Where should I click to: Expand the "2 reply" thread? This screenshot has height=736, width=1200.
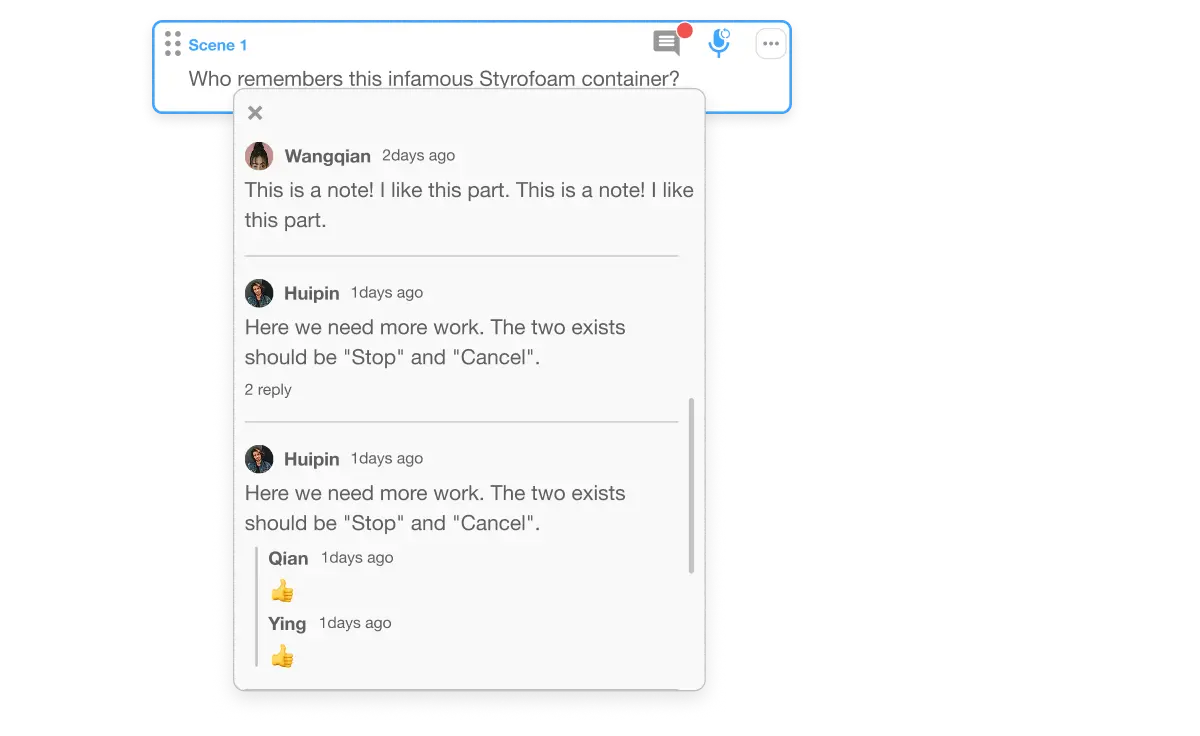(268, 390)
